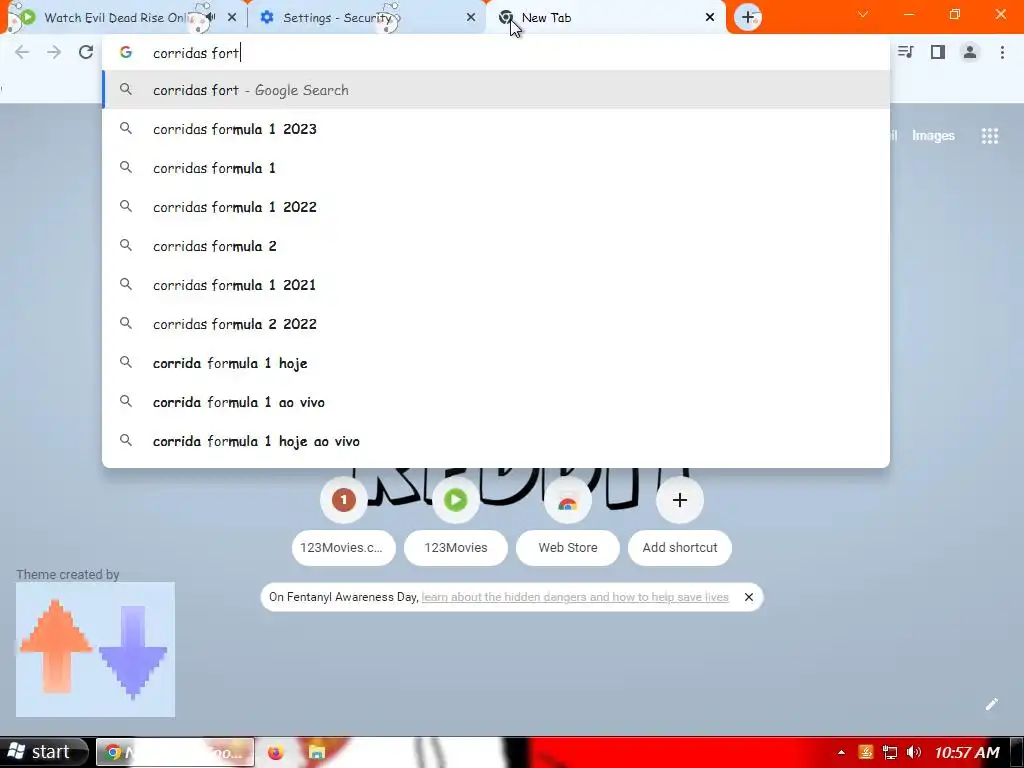Viewport: 1024px width, 768px height.
Task: Open the green 123Movies shortcut icon
Action: coord(455,500)
